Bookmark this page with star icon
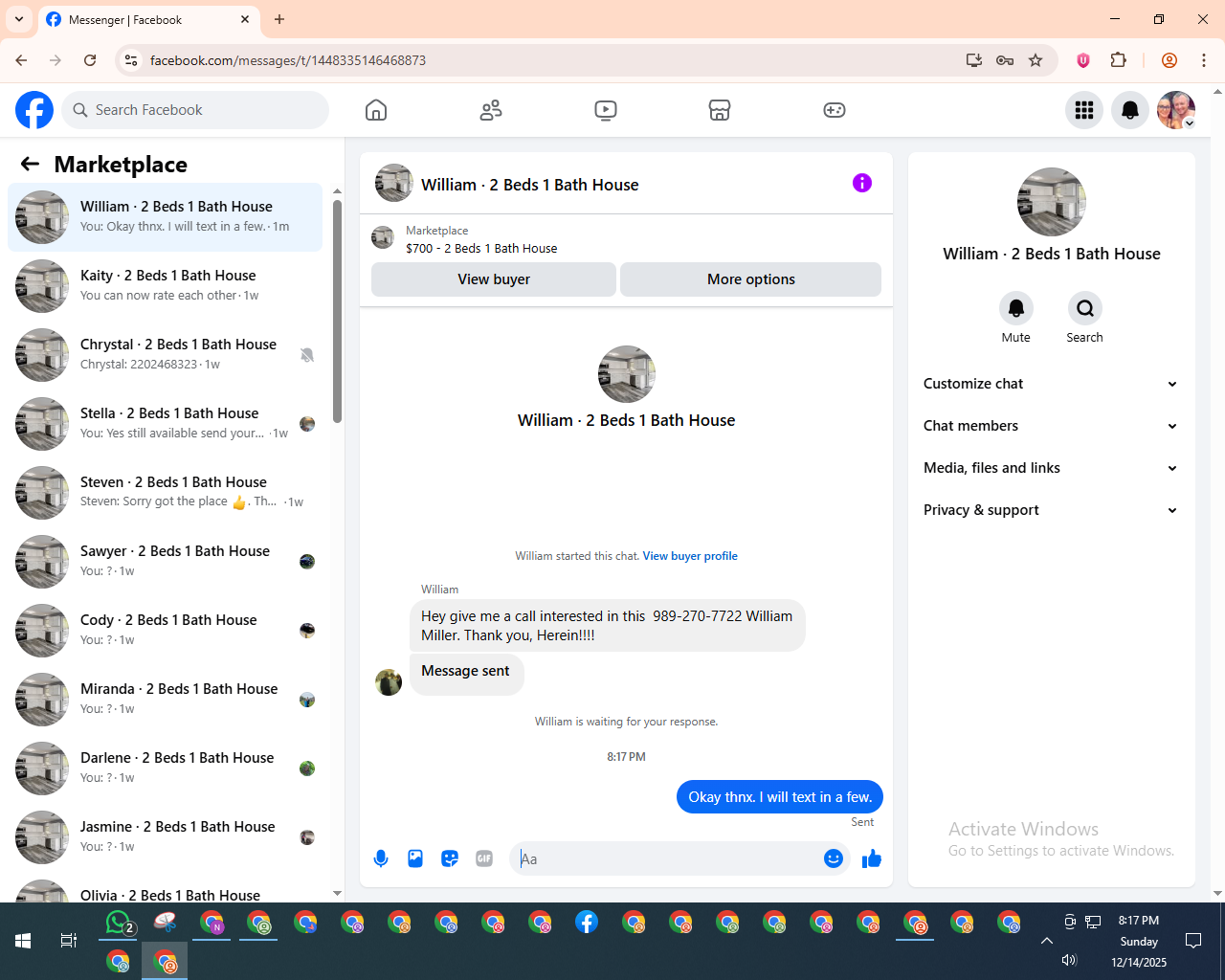 1036,60
